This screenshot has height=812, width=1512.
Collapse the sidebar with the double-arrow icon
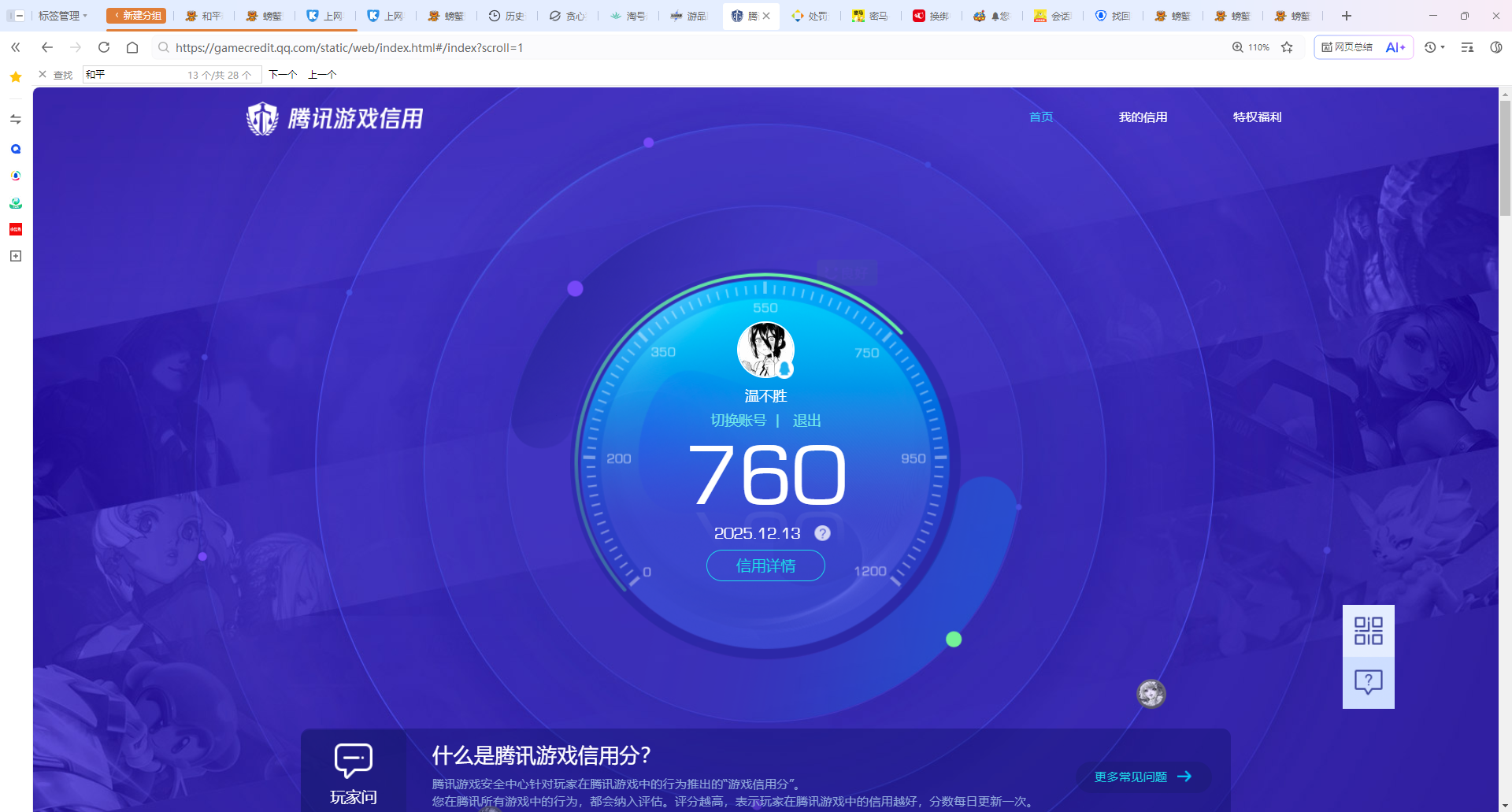click(15, 47)
